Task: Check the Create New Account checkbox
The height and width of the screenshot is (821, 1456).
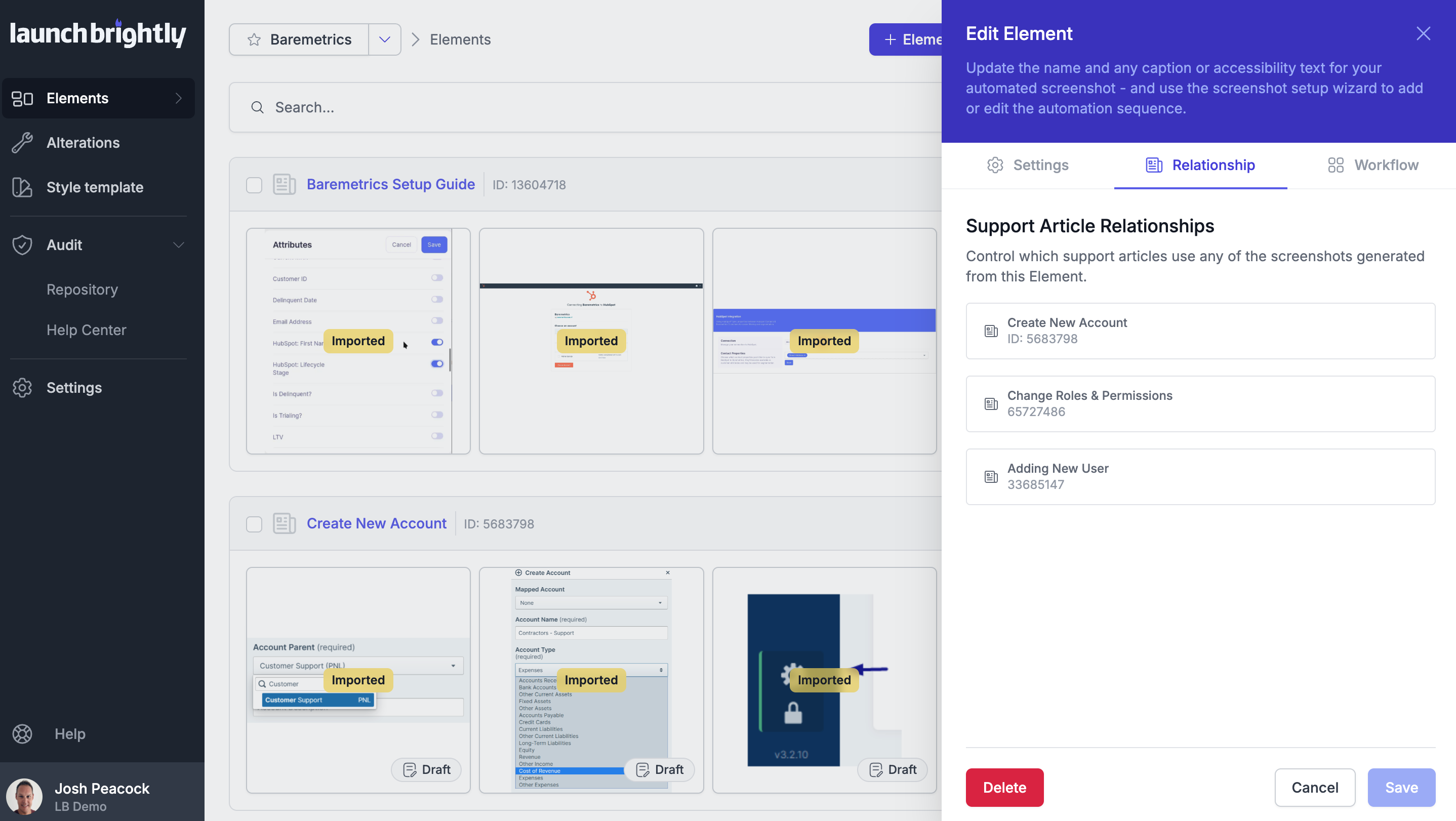Action: coord(254,524)
